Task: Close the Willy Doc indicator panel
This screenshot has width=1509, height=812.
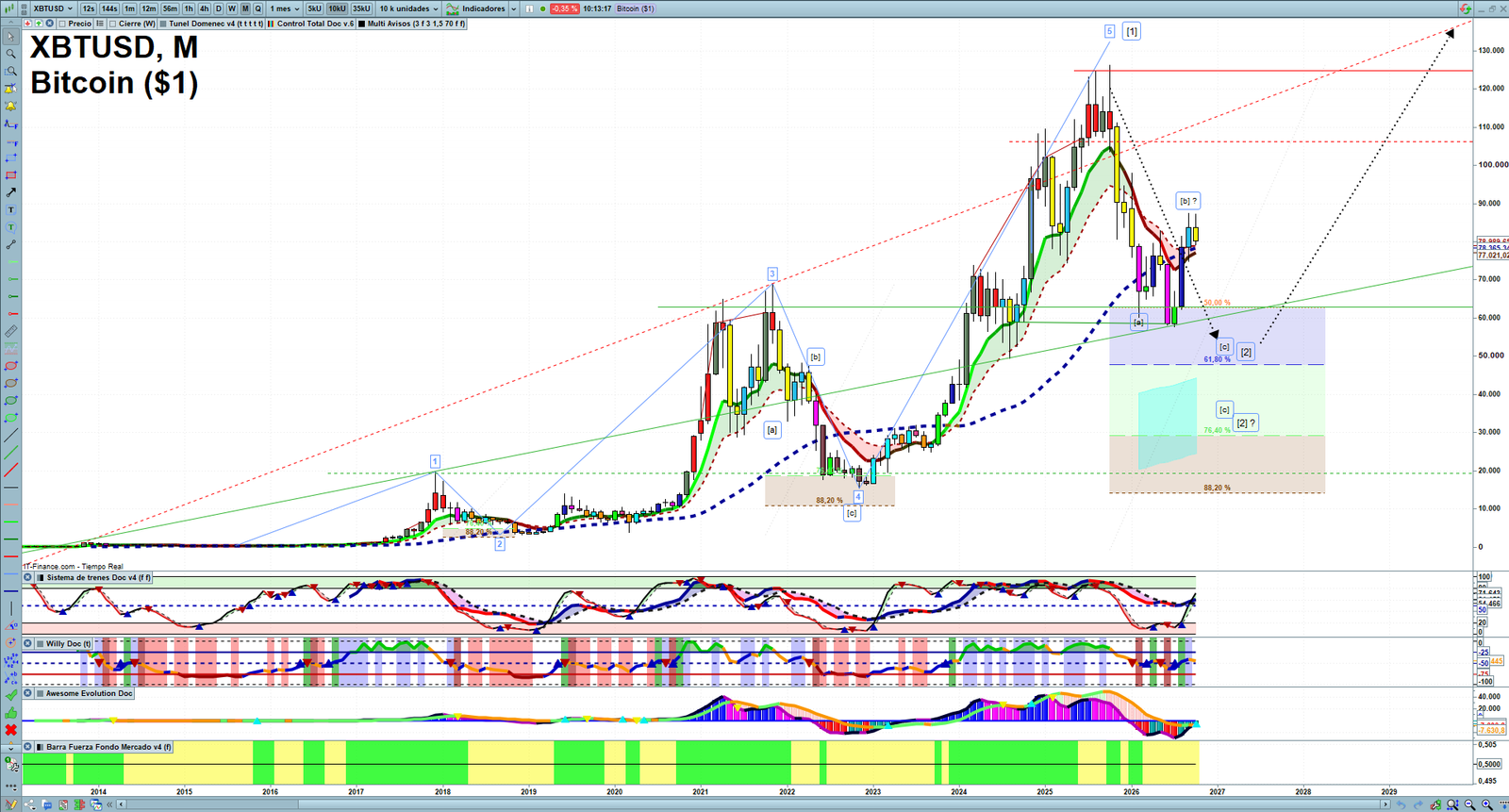Action: pyautogui.click(x=27, y=643)
